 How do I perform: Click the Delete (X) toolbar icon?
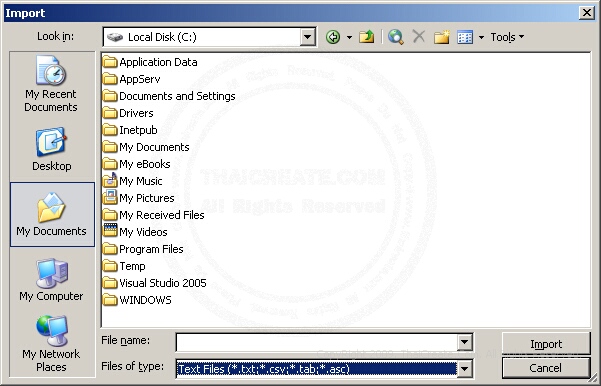point(419,37)
